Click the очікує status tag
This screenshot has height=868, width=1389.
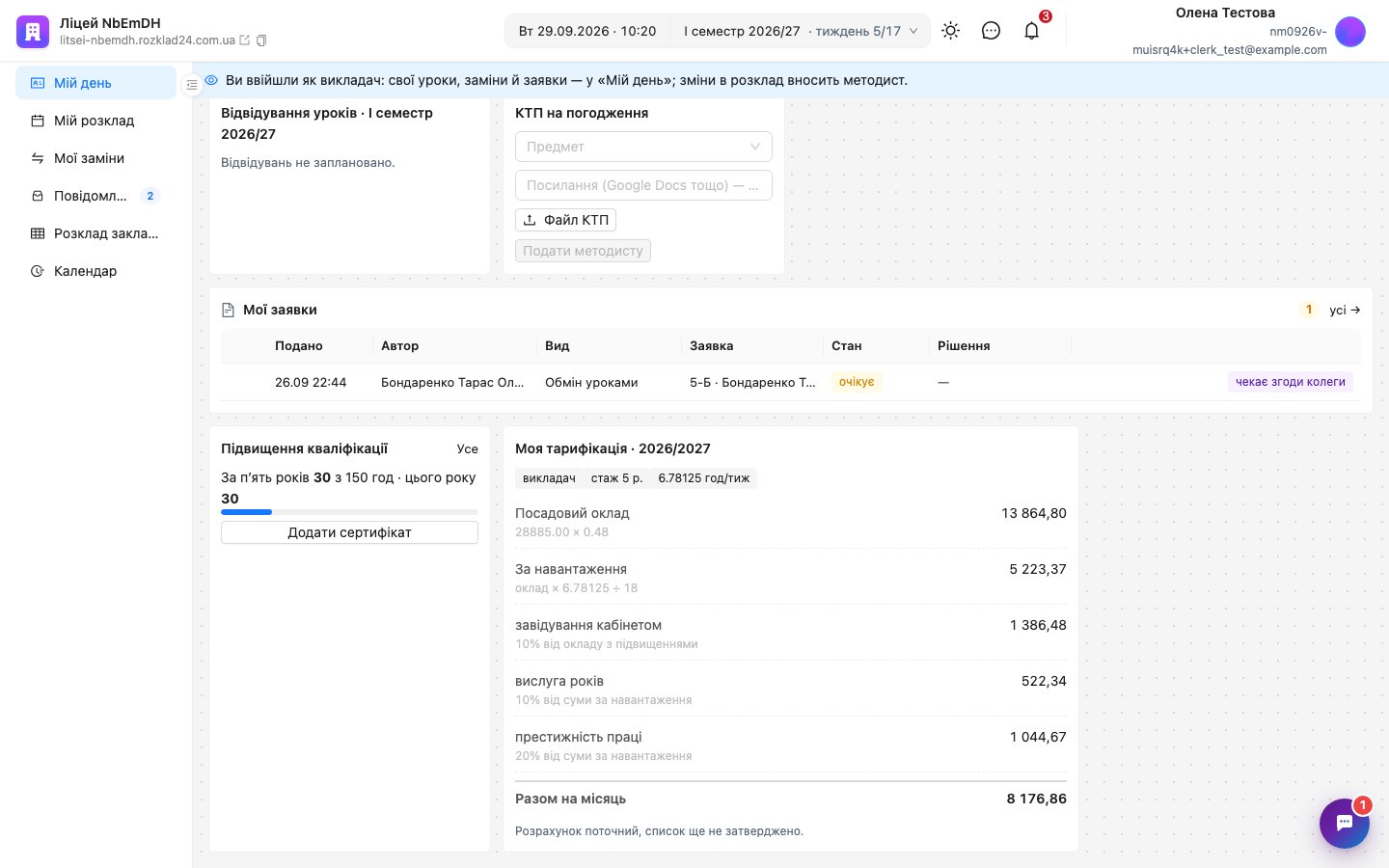[857, 382]
